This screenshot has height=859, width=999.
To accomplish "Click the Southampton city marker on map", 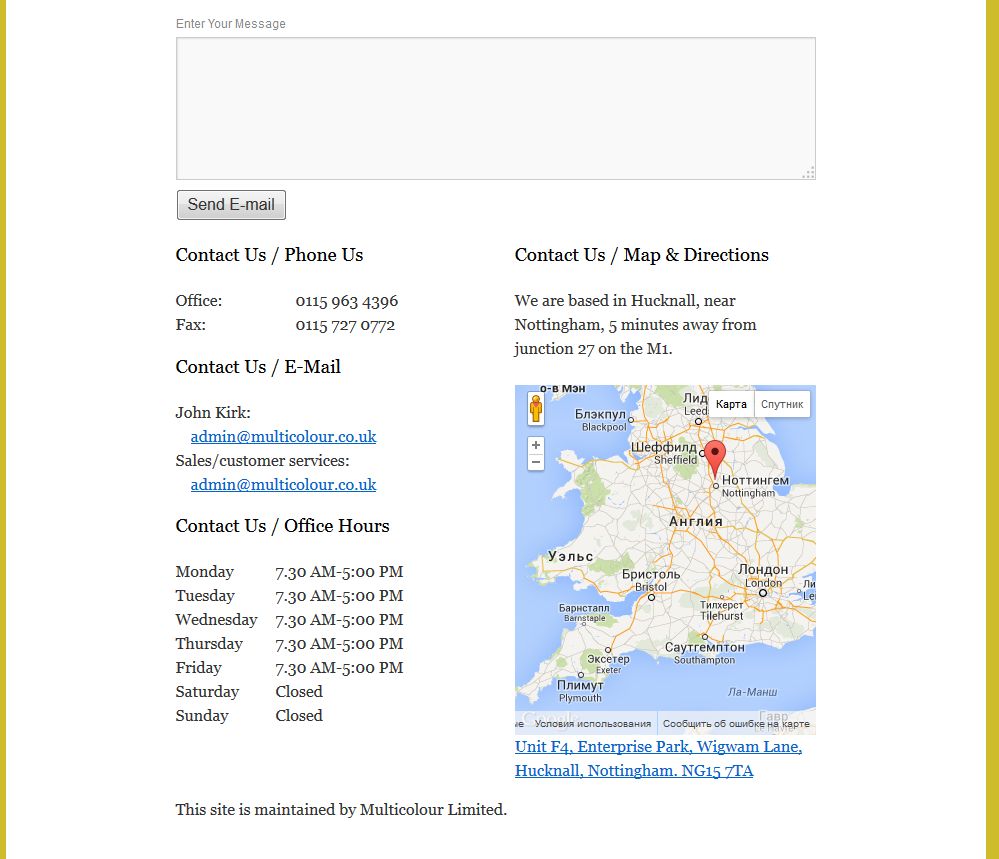I will [704, 637].
